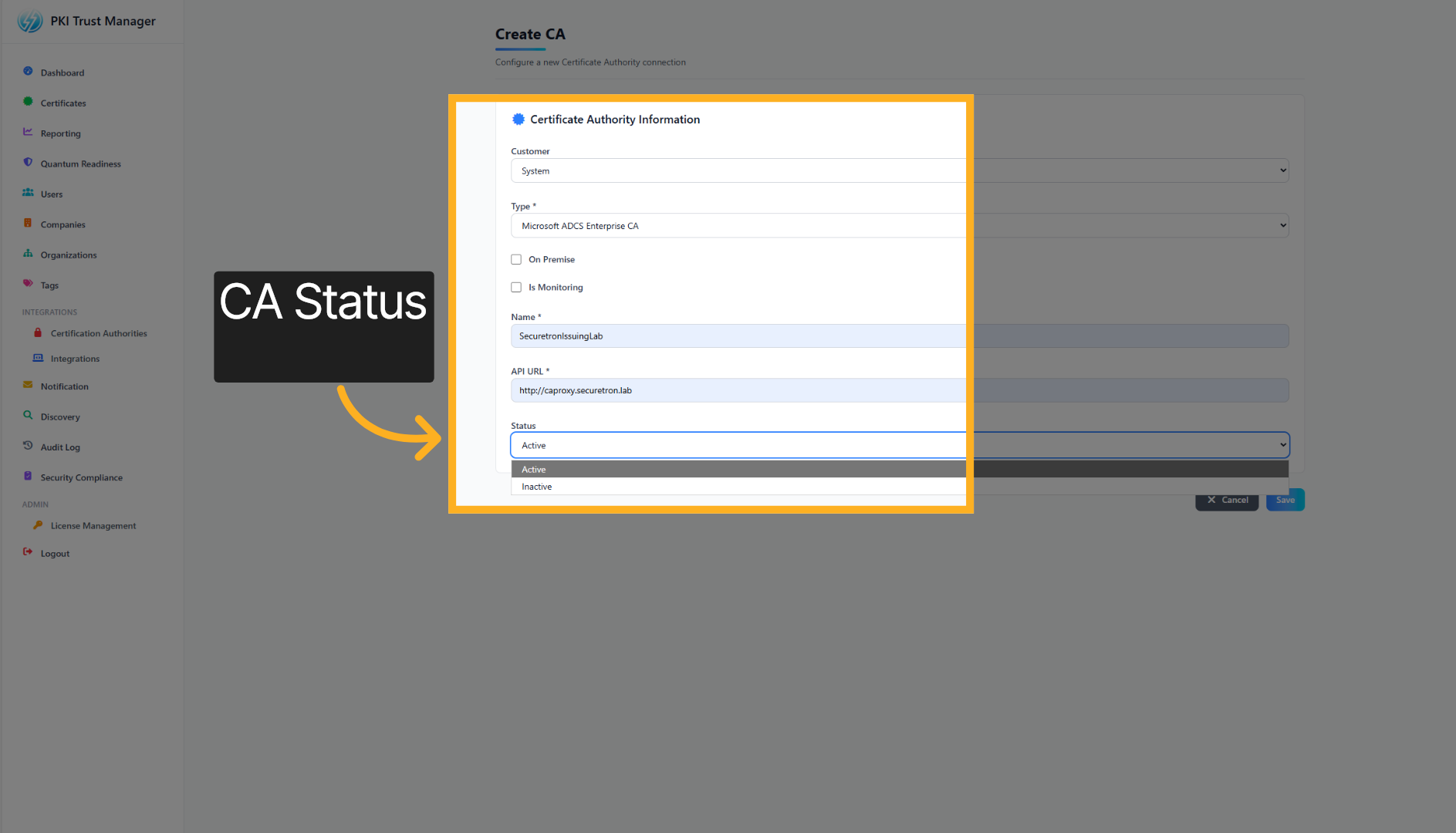Click the Audit Log history icon

click(x=28, y=446)
